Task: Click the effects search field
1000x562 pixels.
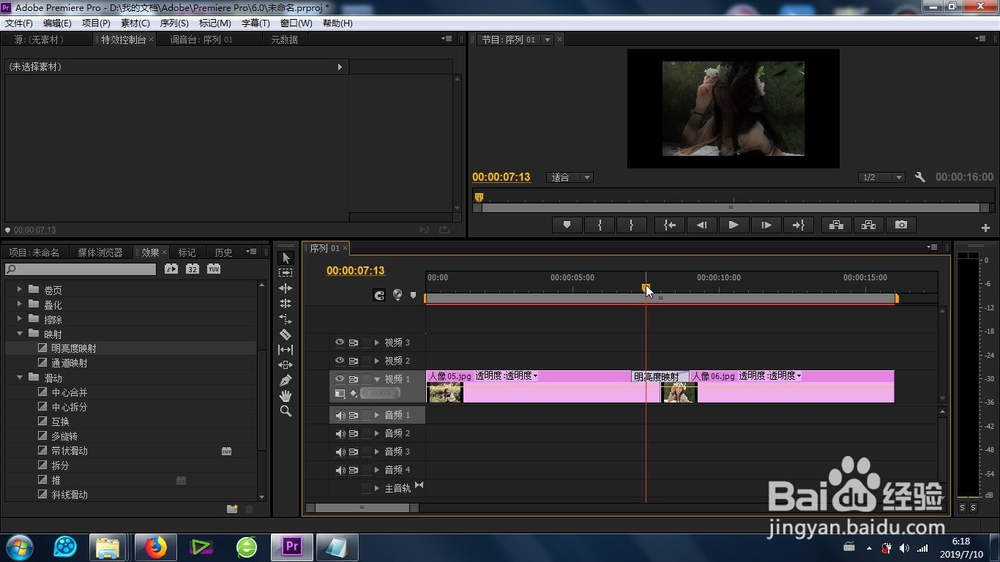Action: click(80, 269)
